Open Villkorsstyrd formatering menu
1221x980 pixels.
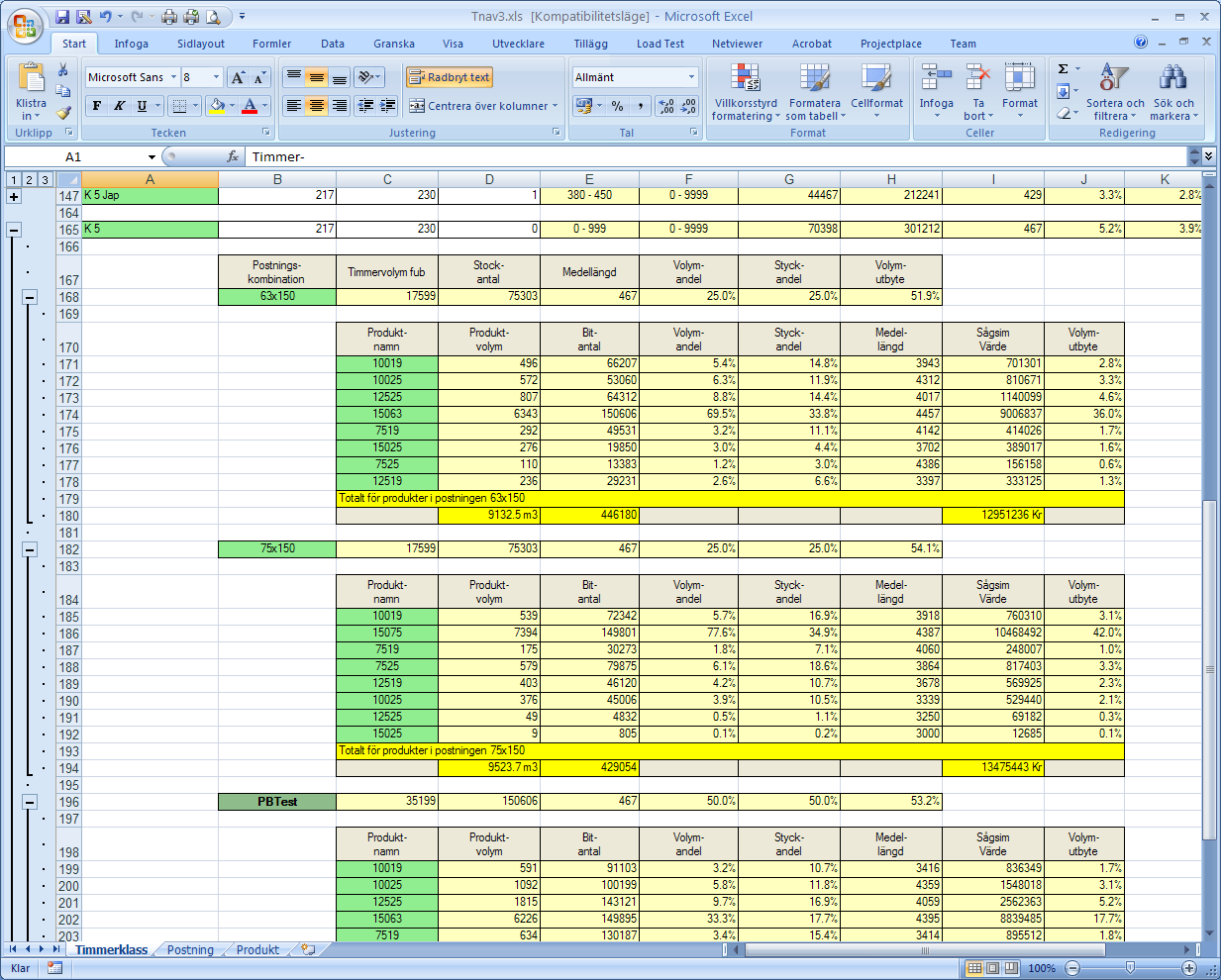coord(746,91)
